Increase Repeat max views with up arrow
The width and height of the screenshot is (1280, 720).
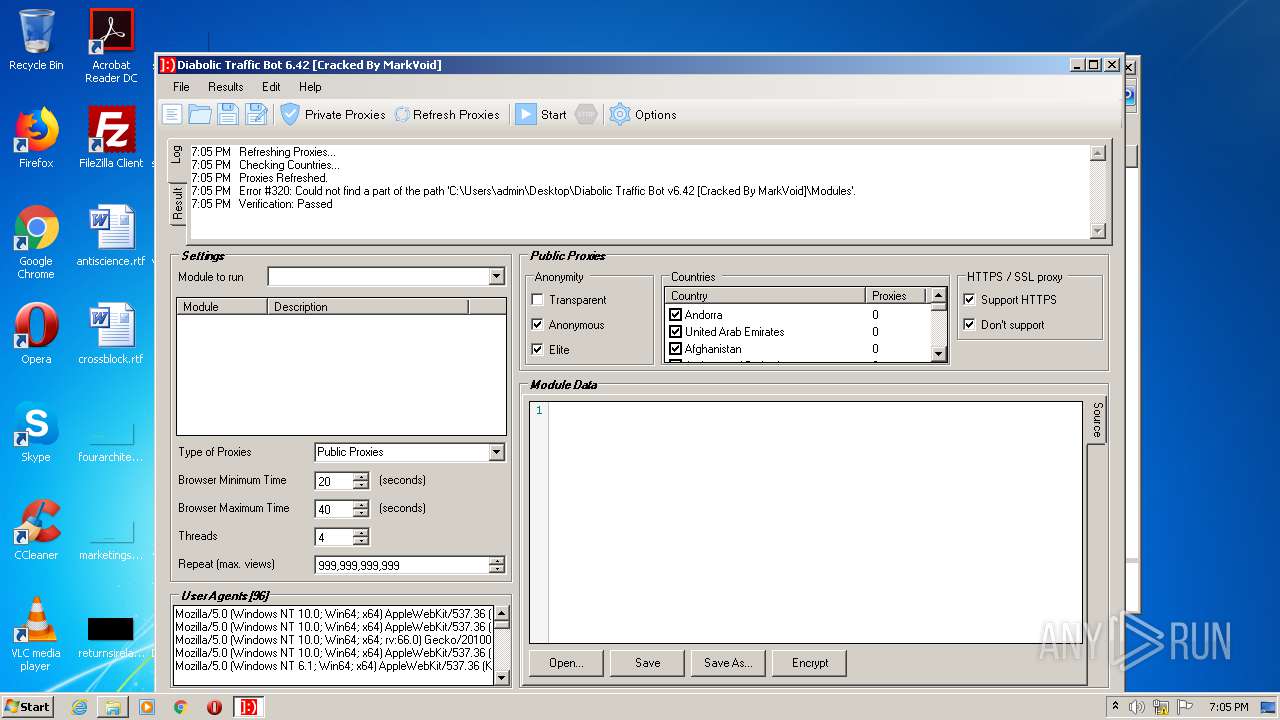[496, 560]
